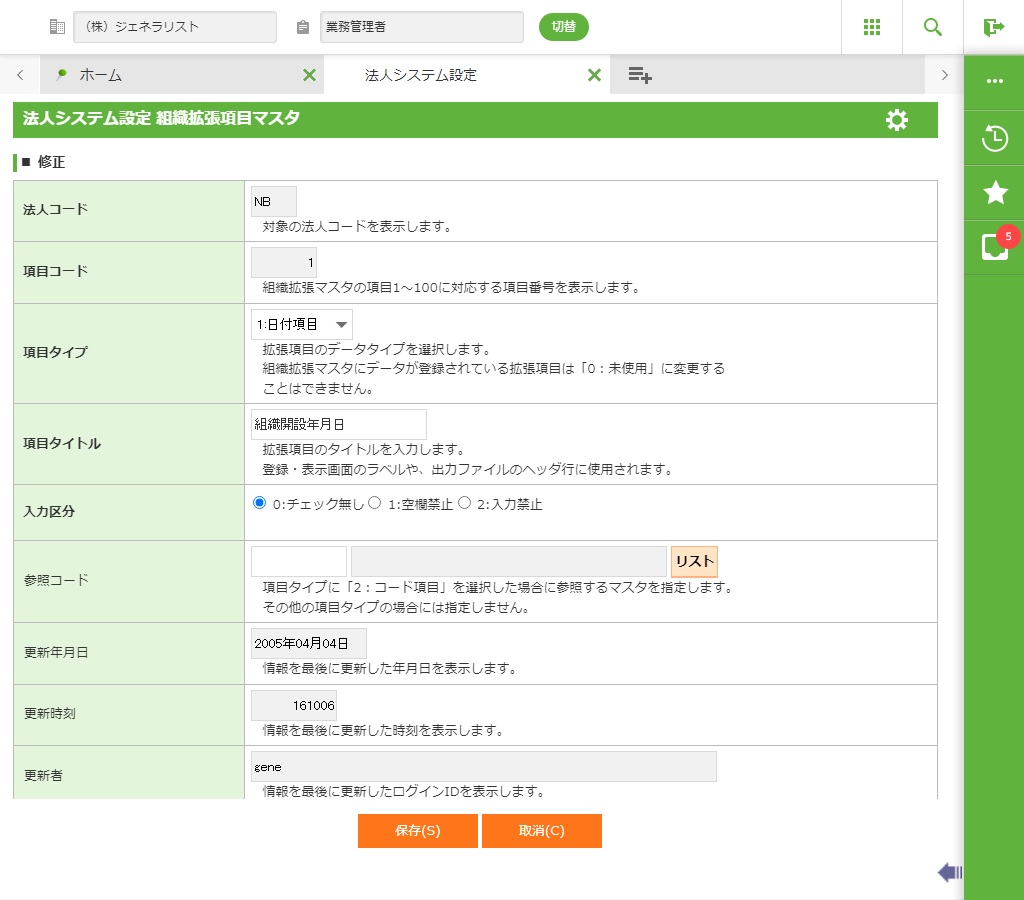Screen dimensions: 1024x900
Task: Click the add new tab icon
Action: pyautogui.click(x=640, y=75)
